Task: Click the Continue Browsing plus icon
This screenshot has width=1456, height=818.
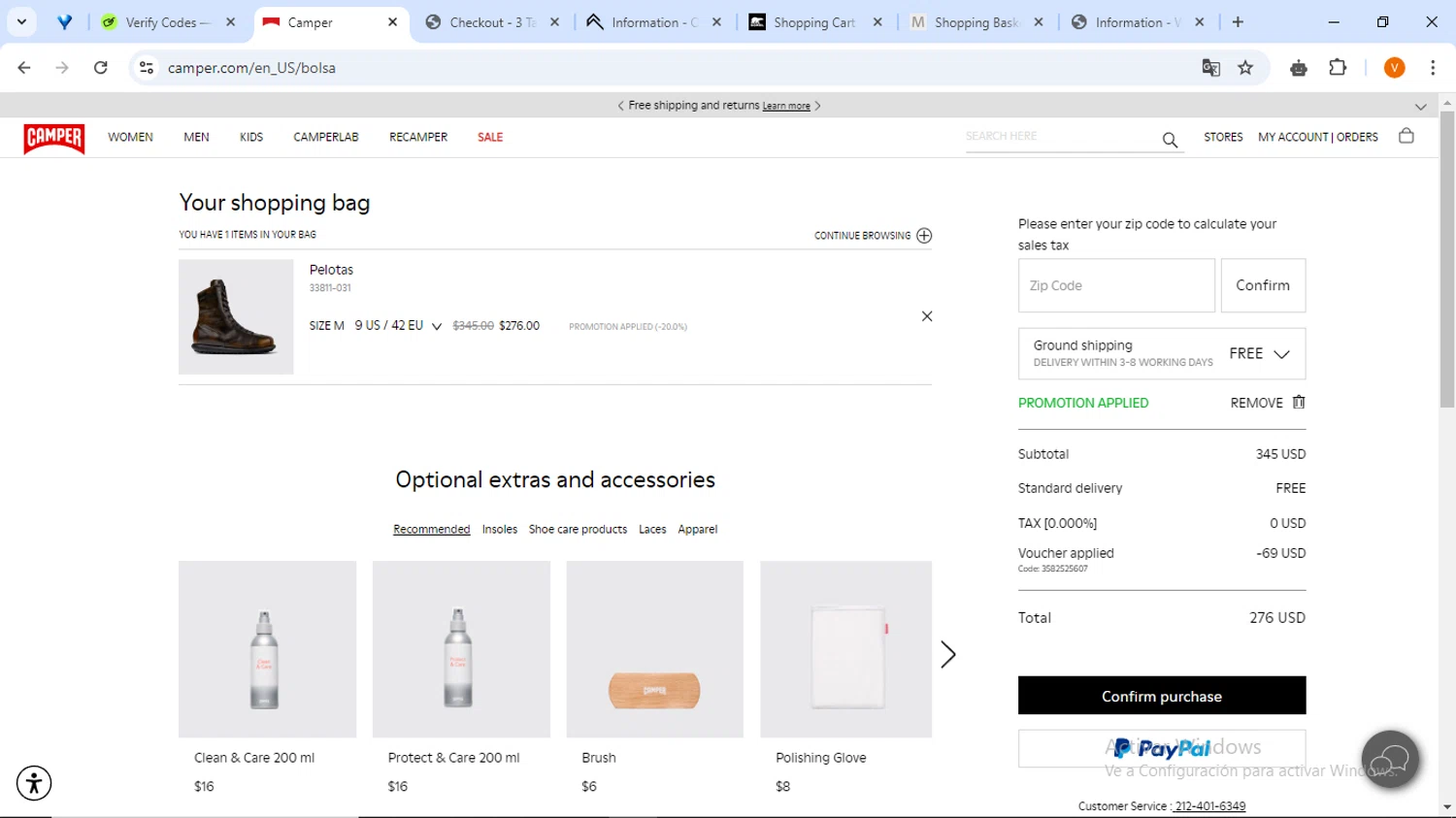Action: point(924,236)
